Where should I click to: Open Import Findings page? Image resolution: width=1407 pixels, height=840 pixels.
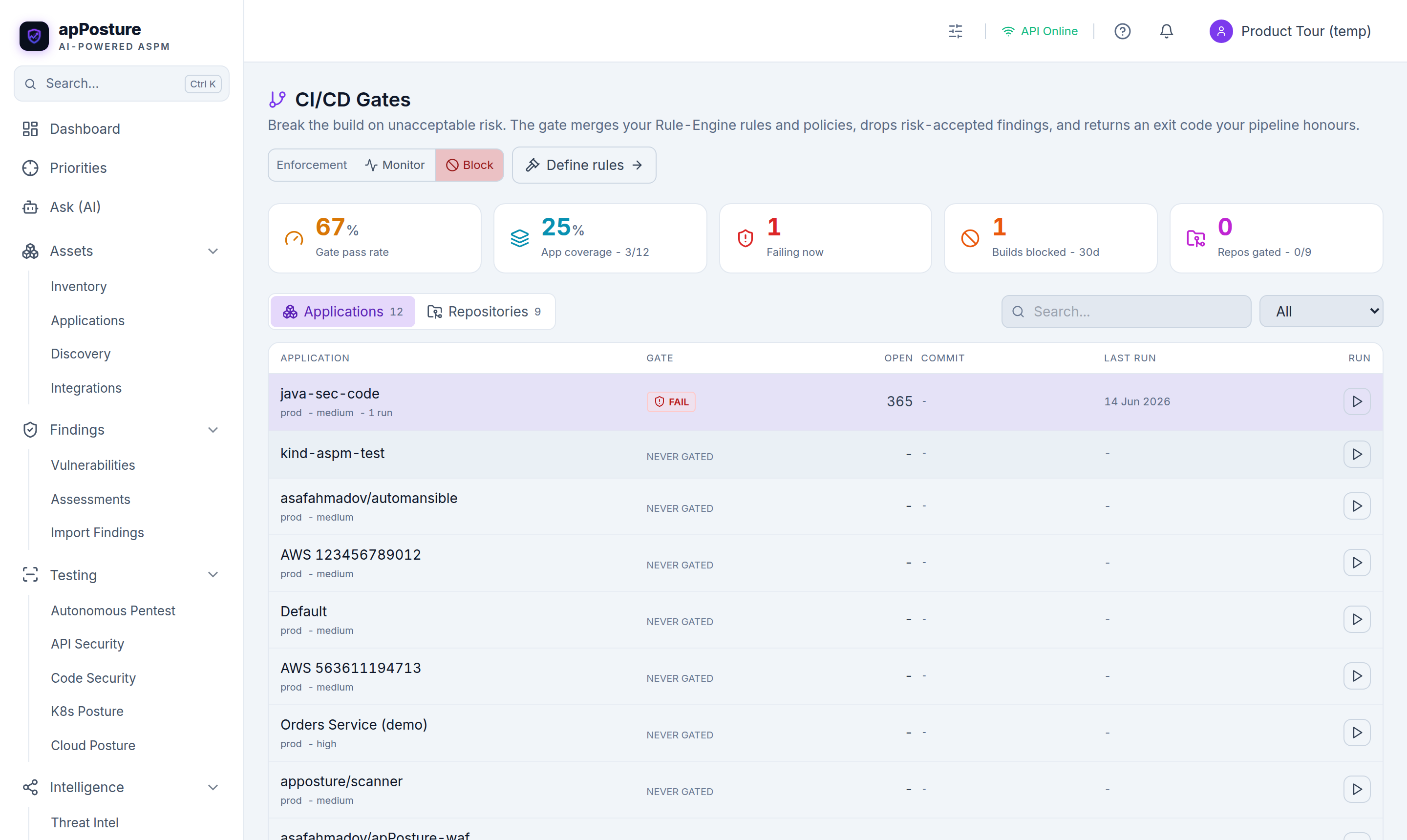tap(97, 533)
